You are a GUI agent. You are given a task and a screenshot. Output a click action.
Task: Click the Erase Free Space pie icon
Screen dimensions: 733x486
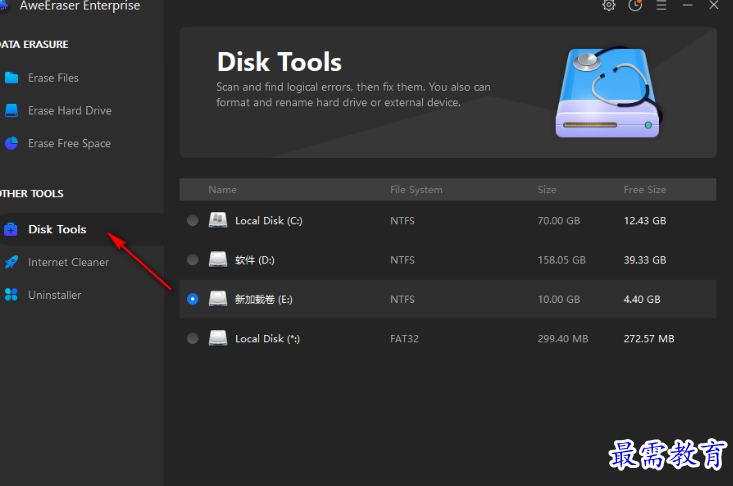click(x=12, y=144)
